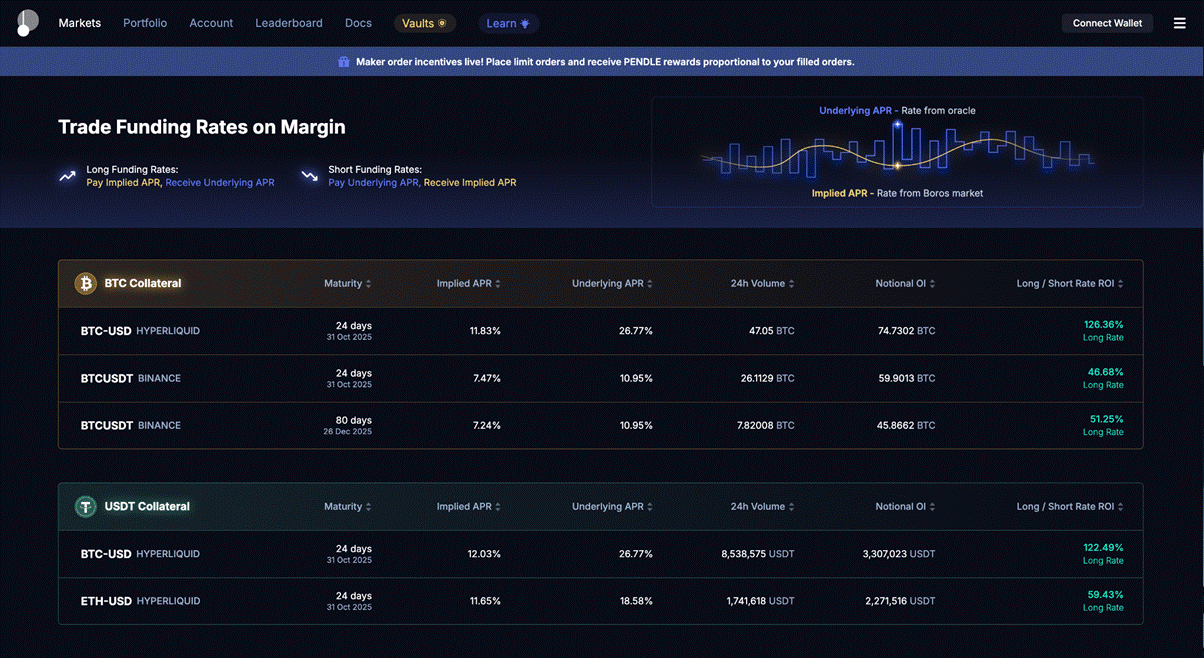The image size is (1204, 658).
Task: Open the Markets menu item
Action: pyautogui.click(x=79, y=22)
